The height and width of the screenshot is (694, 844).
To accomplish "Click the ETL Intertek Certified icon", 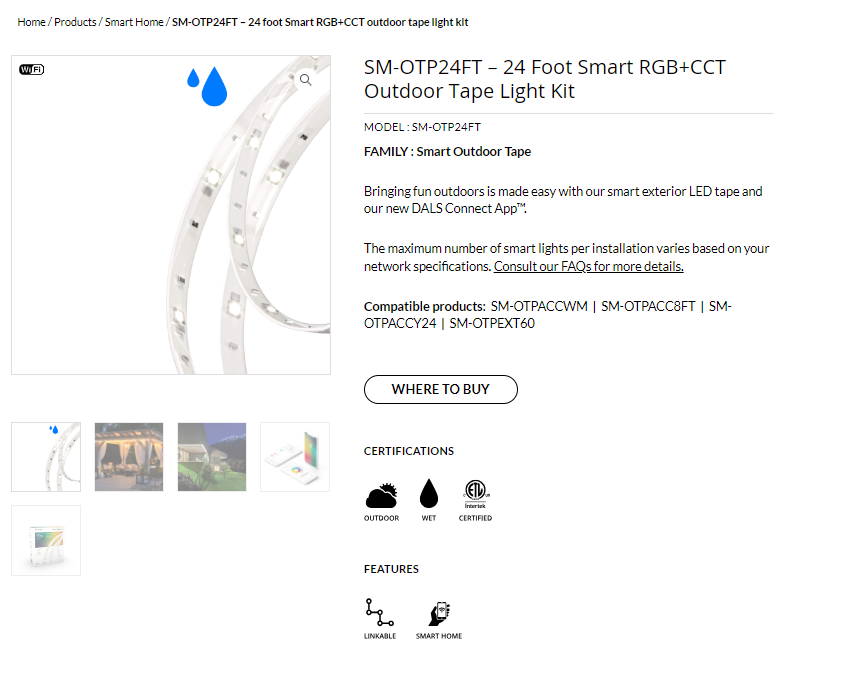I will coord(475,494).
